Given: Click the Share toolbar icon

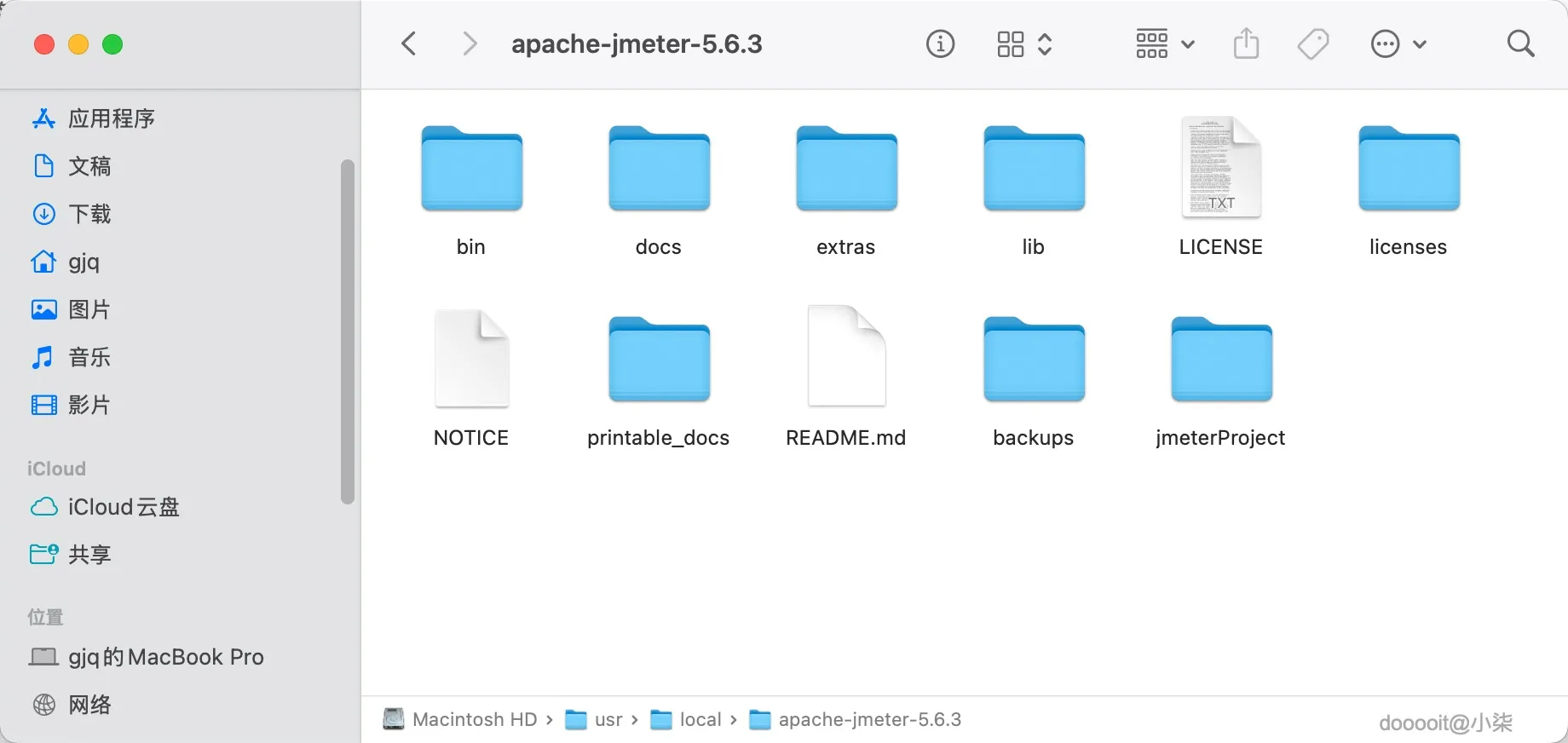Looking at the screenshot, I should point(1246,43).
